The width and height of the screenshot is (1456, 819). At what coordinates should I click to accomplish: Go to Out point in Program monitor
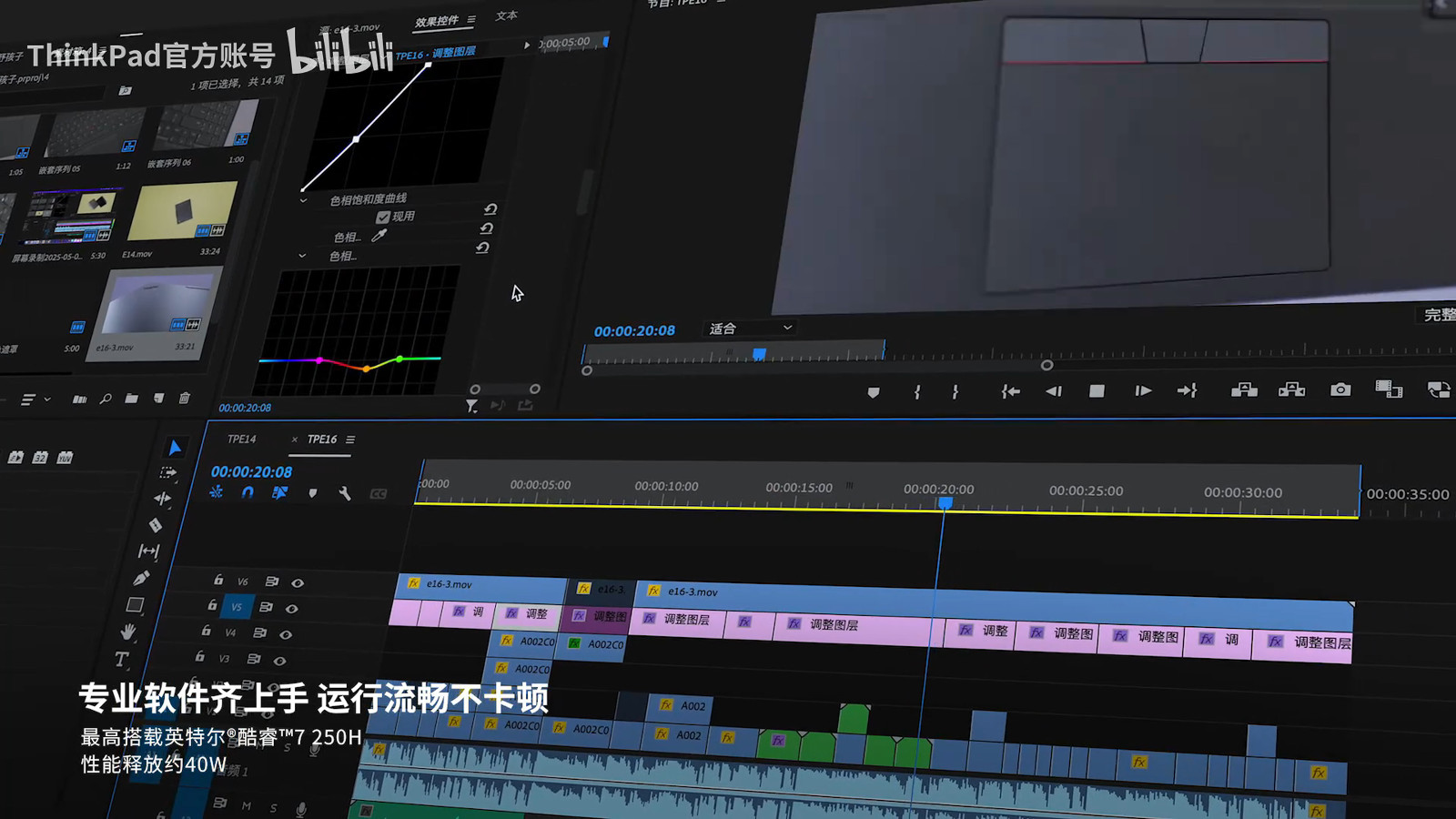[x=1187, y=390]
